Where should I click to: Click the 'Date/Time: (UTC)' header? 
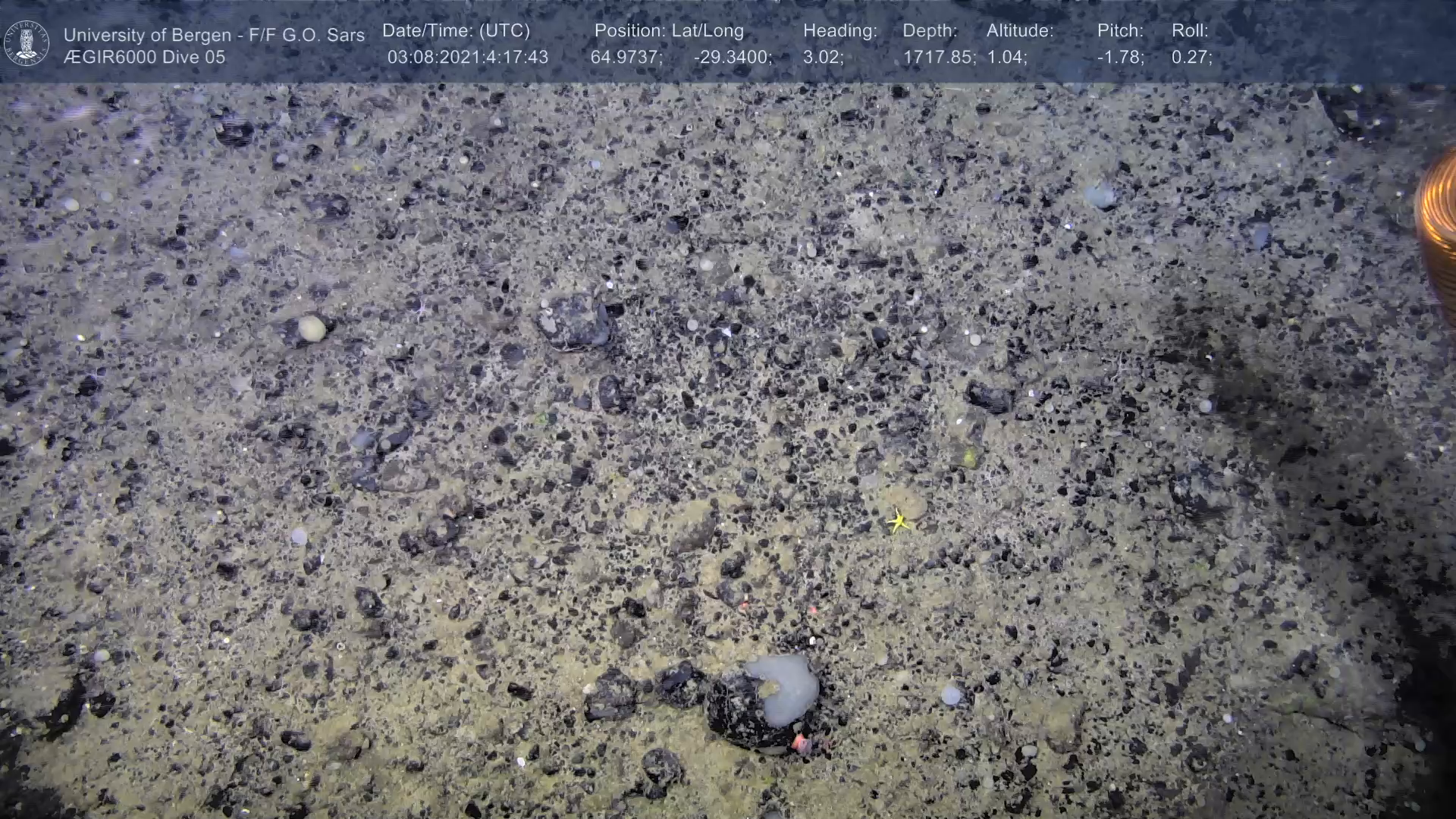(456, 31)
